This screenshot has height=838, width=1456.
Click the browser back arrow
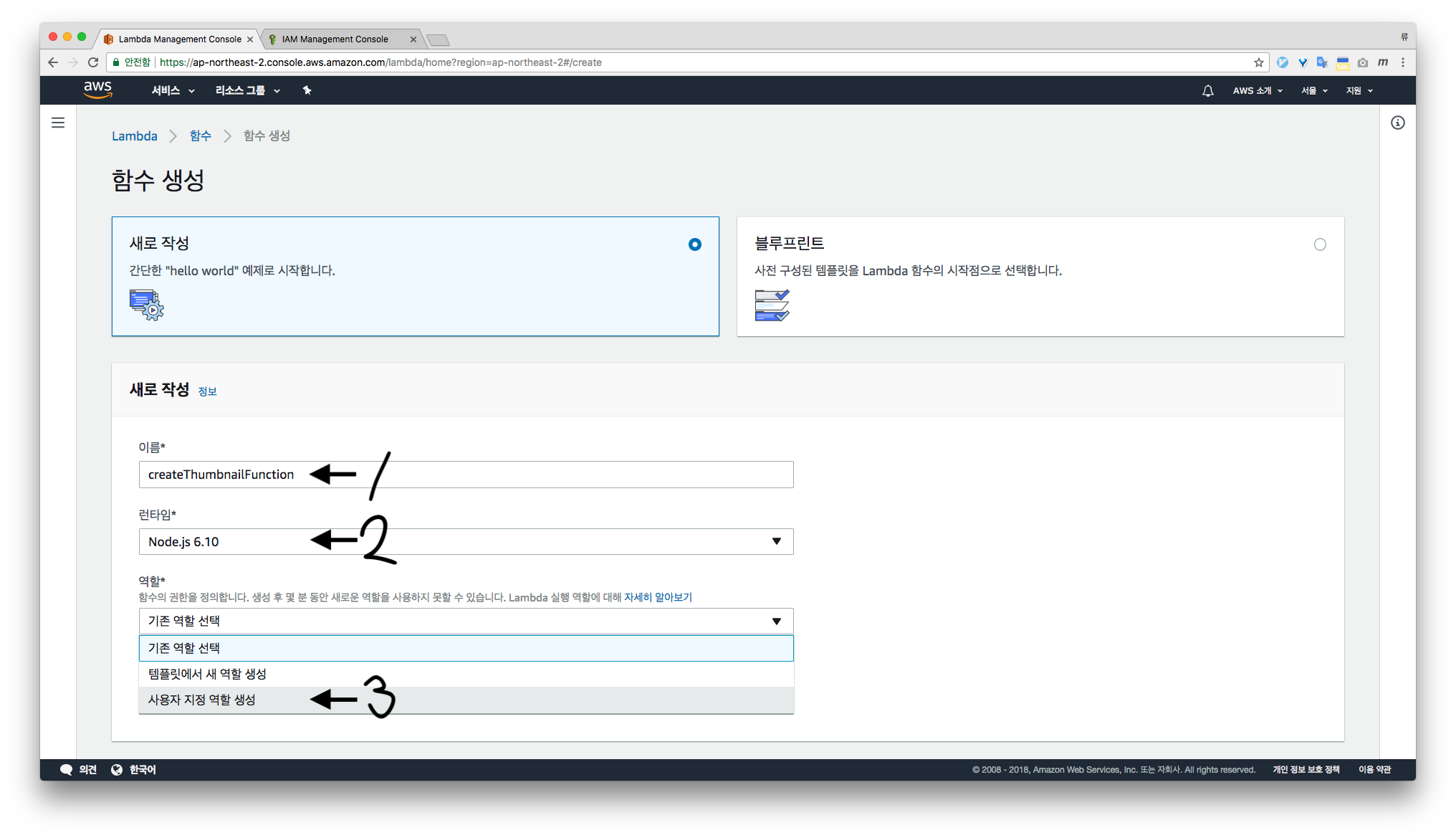pos(53,62)
